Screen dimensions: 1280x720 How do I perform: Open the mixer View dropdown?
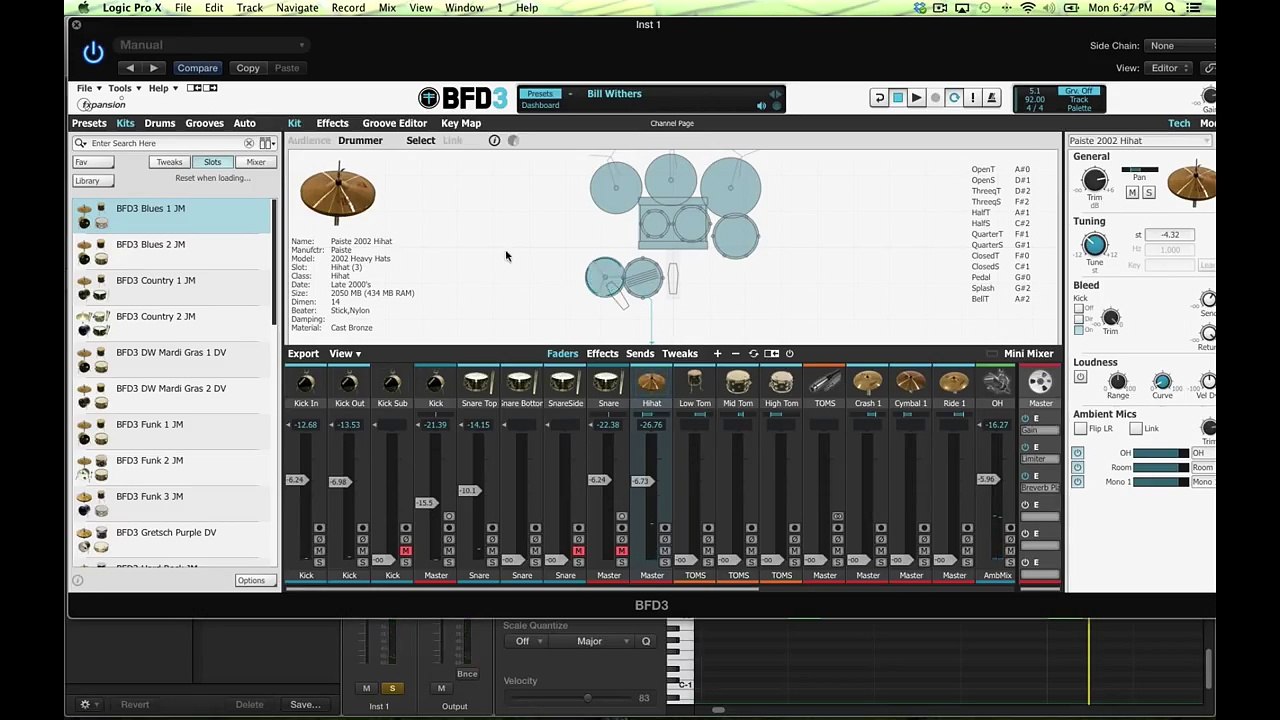[x=345, y=354]
